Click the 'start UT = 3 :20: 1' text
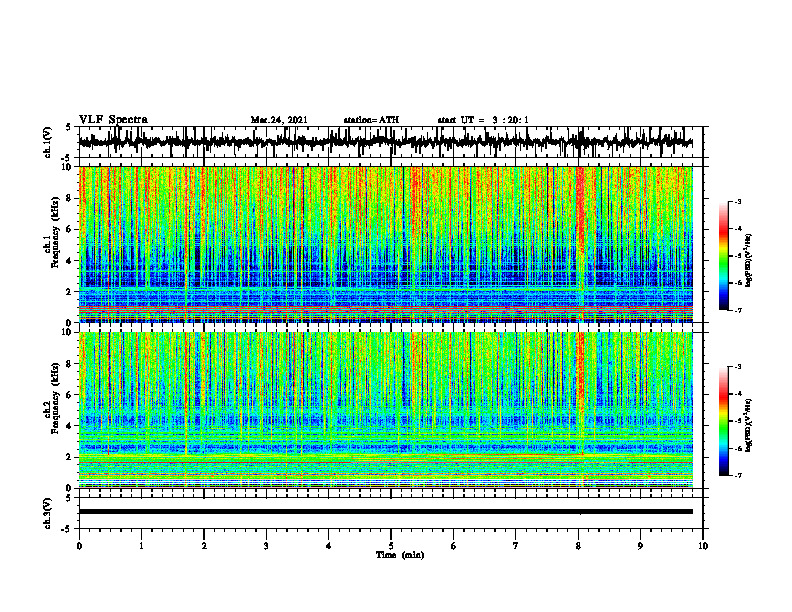 tap(483, 120)
